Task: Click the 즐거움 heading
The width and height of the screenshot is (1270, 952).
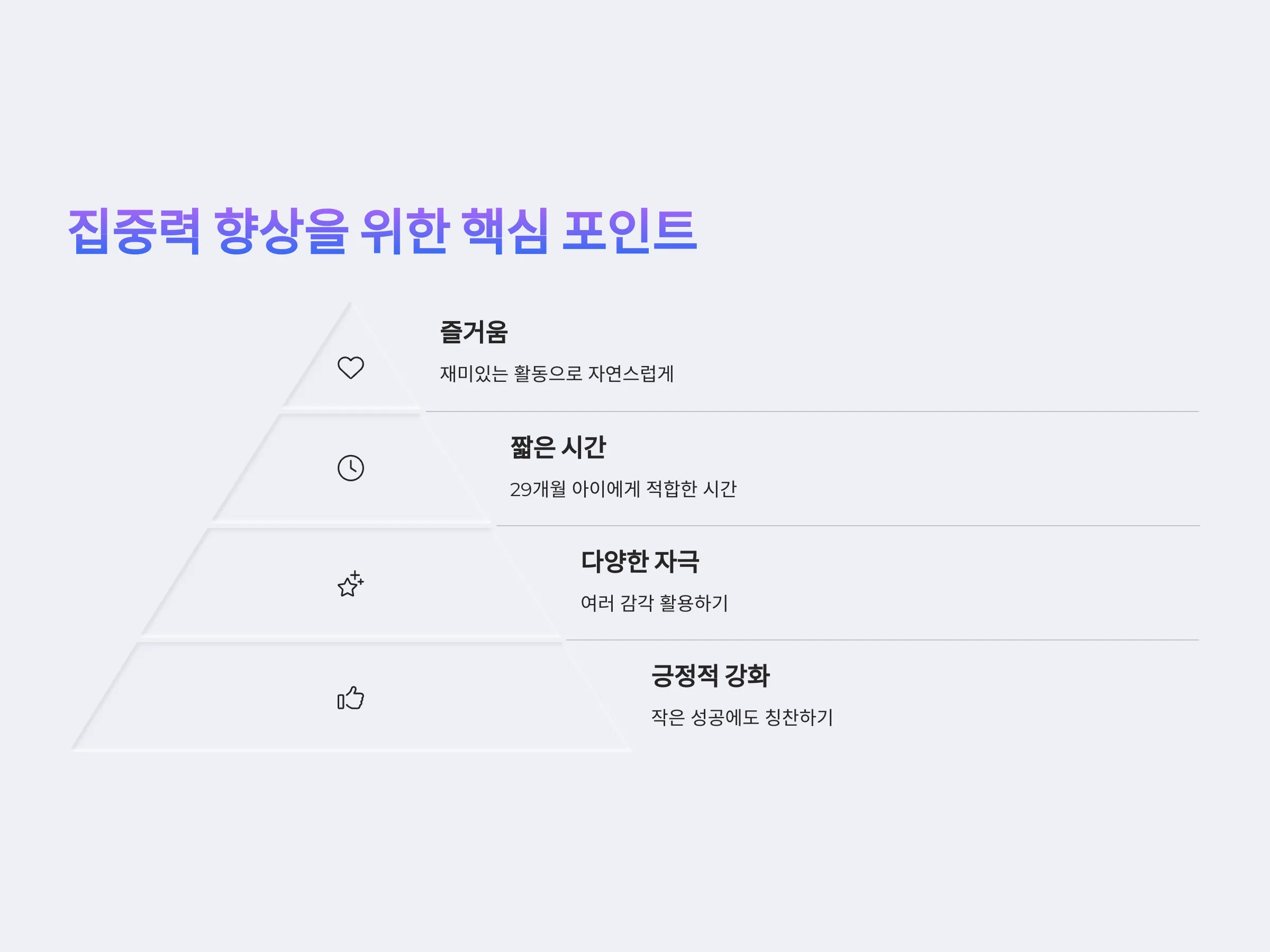Action: pos(474,332)
